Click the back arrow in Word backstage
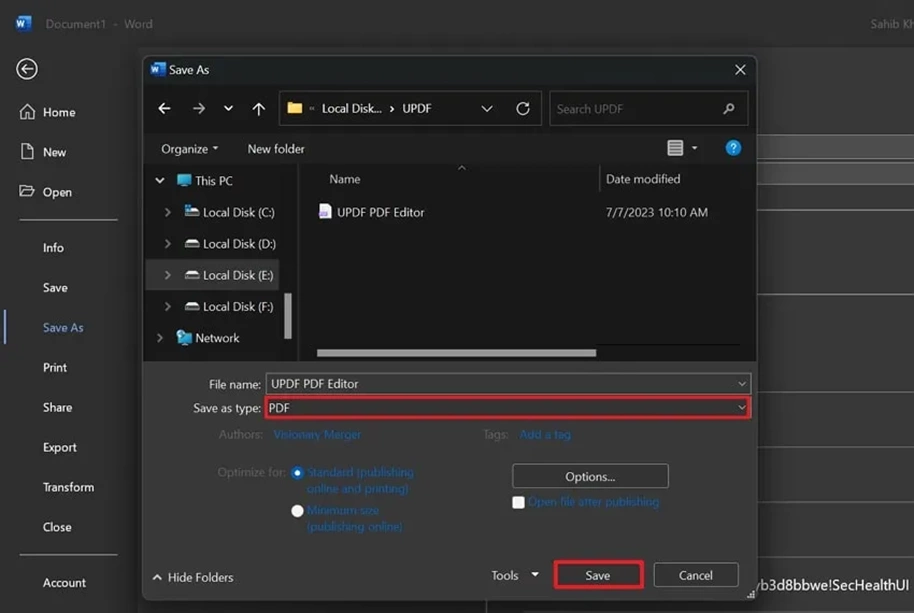 27,69
